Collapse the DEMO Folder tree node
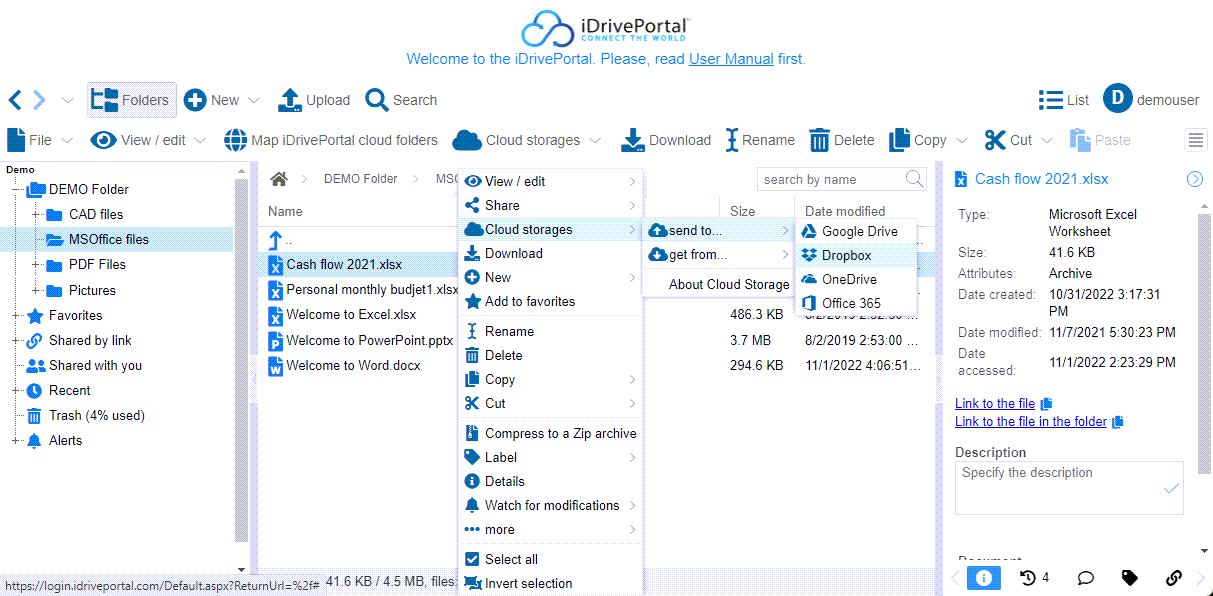This screenshot has width=1213, height=596. click(x=16, y=189)
